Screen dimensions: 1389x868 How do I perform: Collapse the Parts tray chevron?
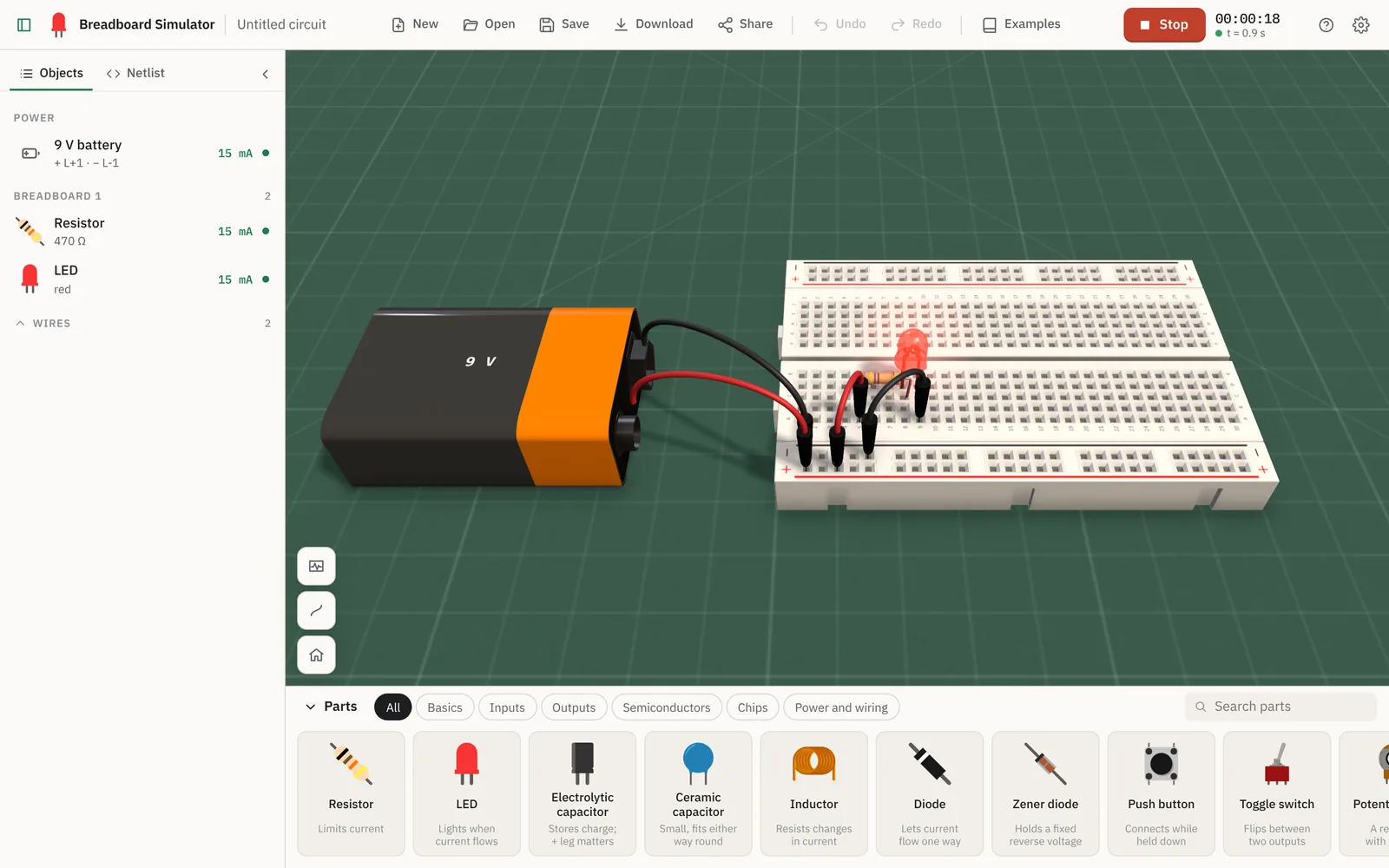point(310,707)
